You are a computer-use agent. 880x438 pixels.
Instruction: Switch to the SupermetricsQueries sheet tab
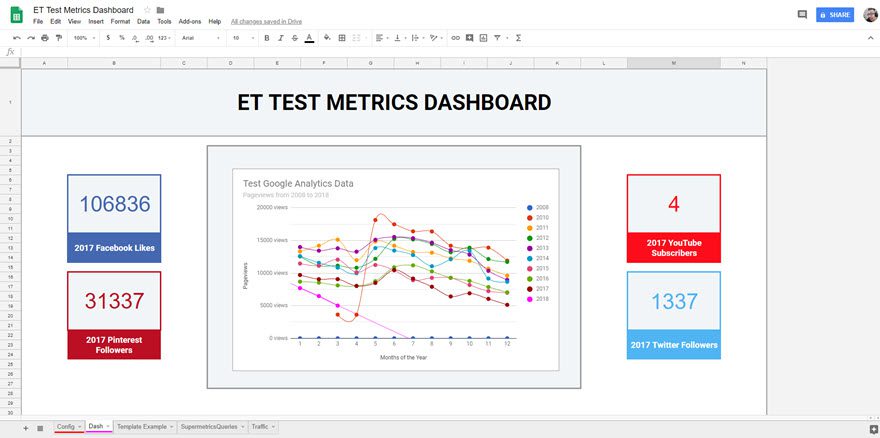pyautogui.click(x=211, y=427)
